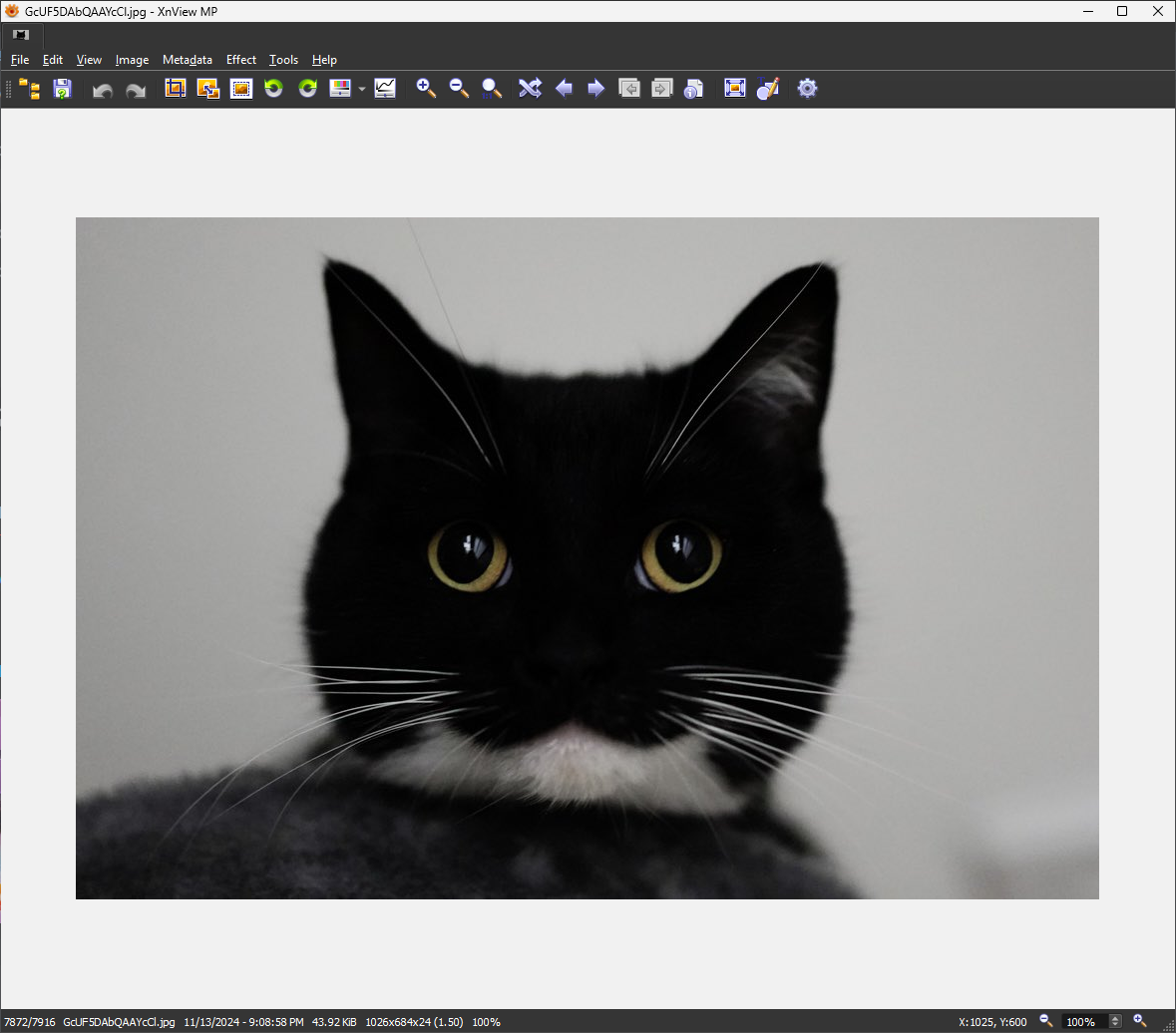This screenshot has height=1033, width=1176.
Task: Open the Metadata menu
Action: (188, 60)
